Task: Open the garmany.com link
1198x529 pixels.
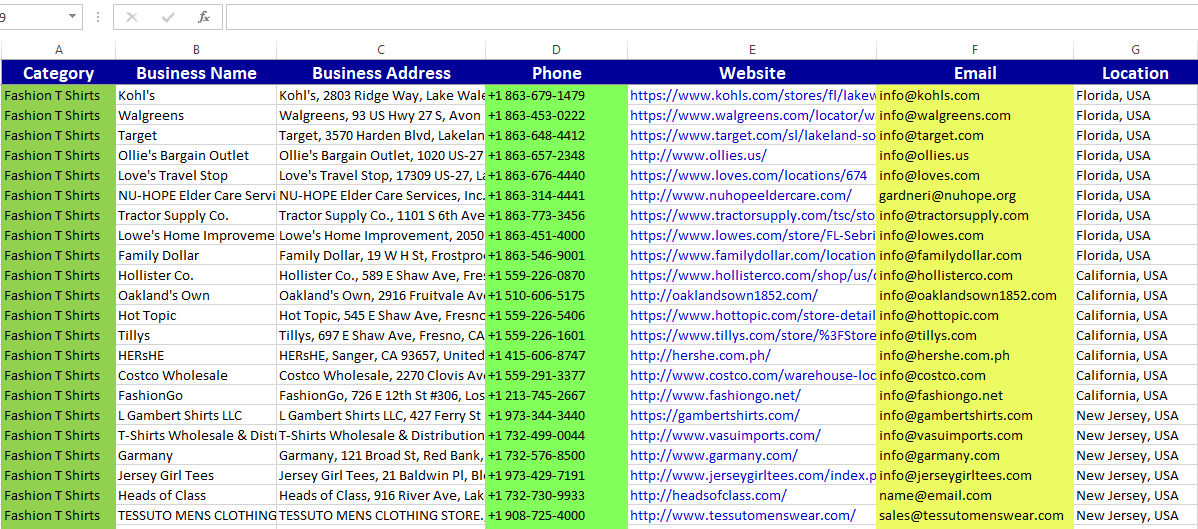Action: (714, 455)
